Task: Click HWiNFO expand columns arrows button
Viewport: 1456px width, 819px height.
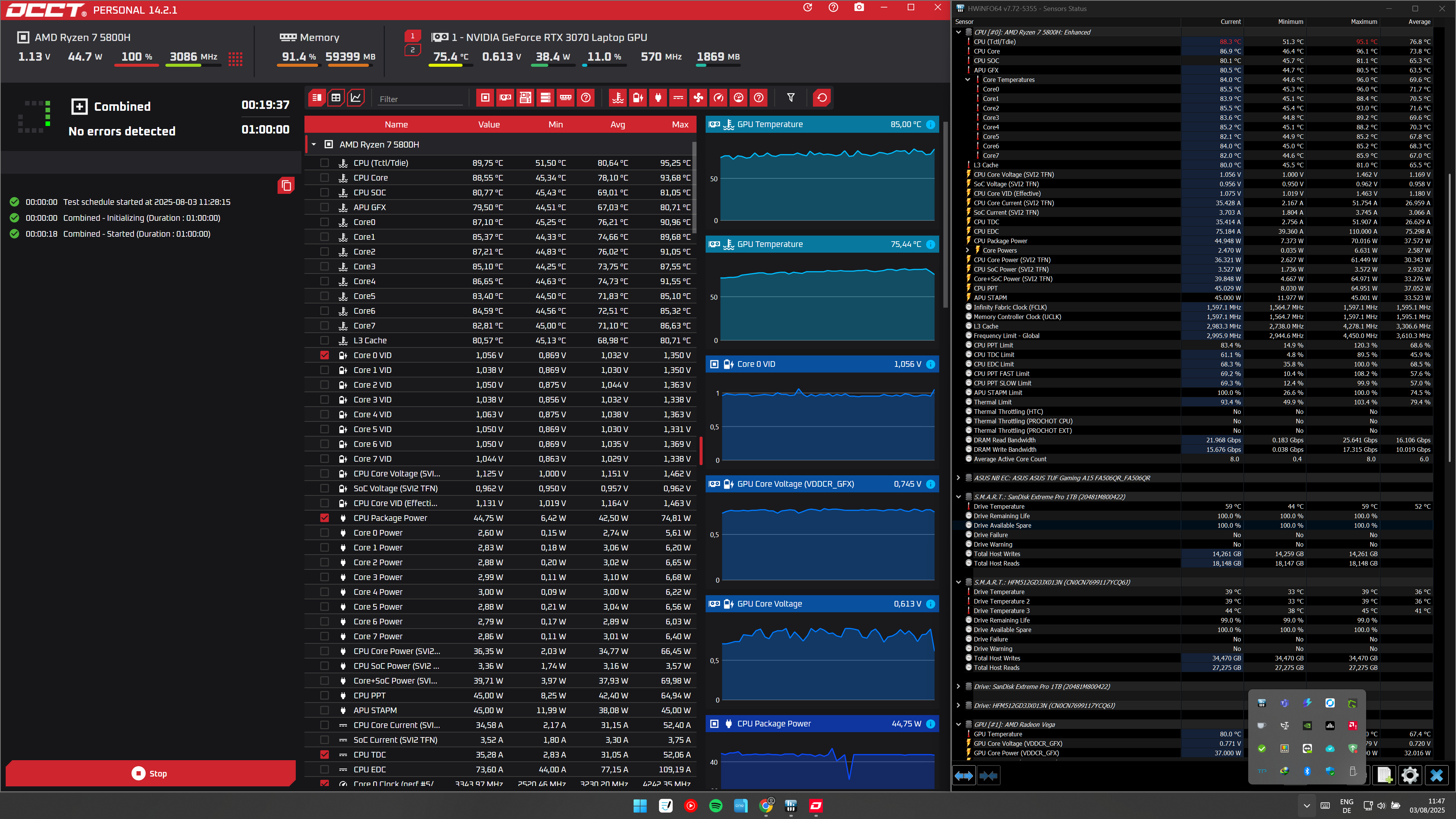Action: click(964, 775)
